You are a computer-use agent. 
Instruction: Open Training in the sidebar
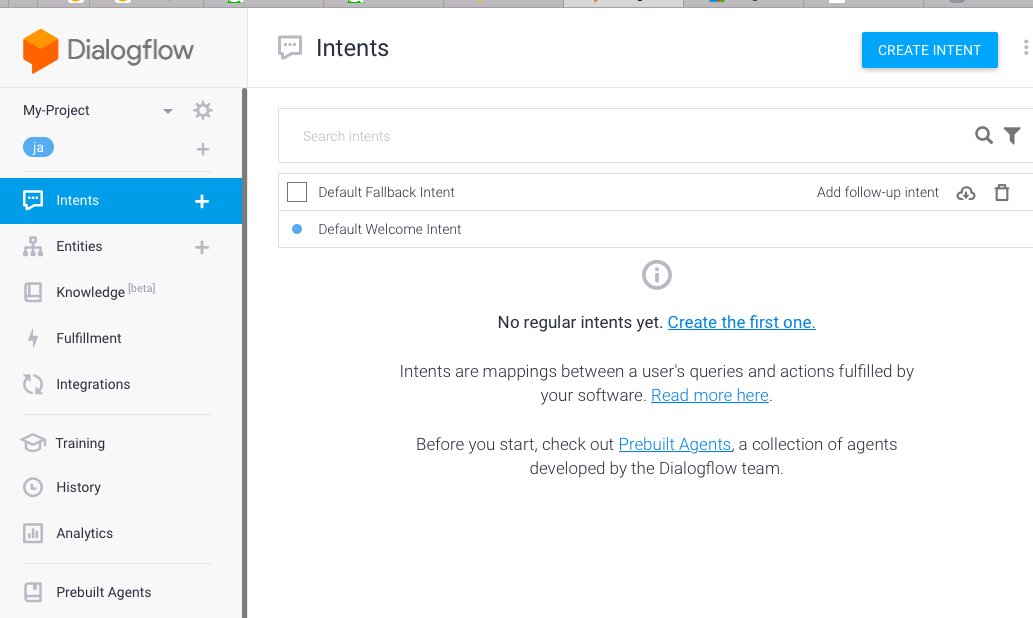coord(80,443)
